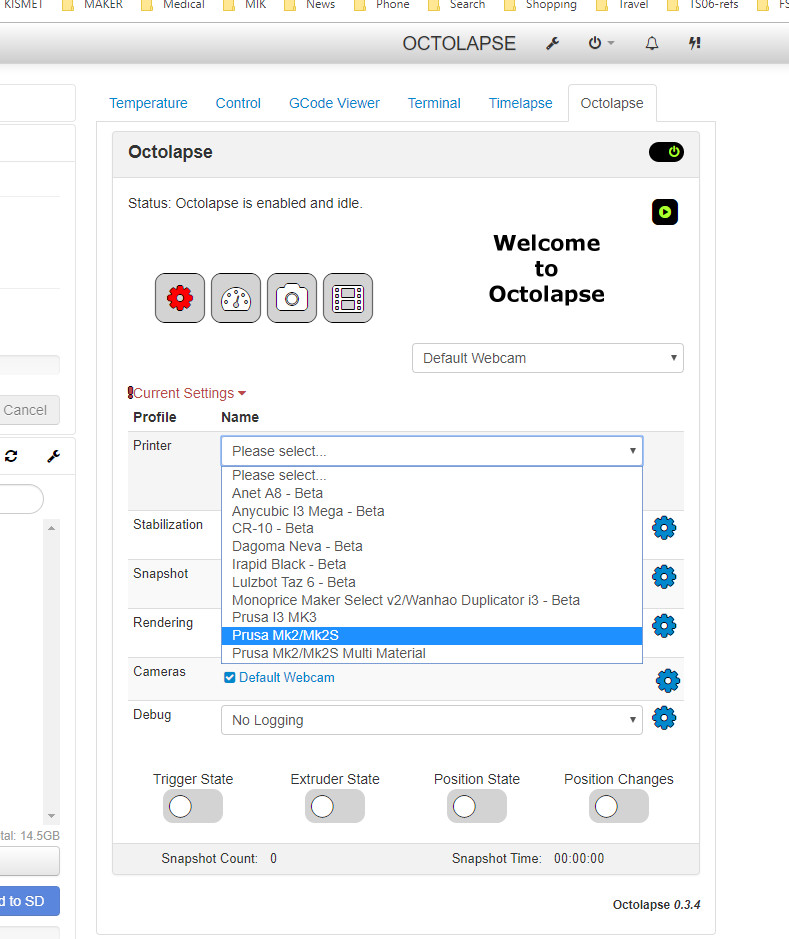The image size is (789, 939).
Task: Switch to the GCode Viewer tab
Action: pyautogui.click(x=334, y=103)
